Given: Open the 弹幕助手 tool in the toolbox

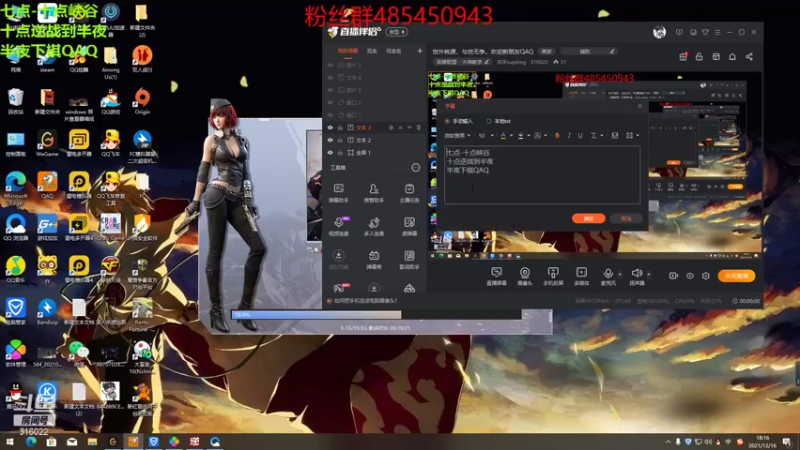Looking at the screenshot, I should pyautogui.click(x=338, y=193).
